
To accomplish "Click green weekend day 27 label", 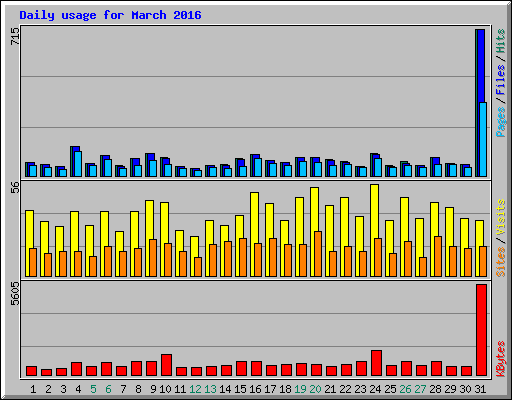I will 420,389.
